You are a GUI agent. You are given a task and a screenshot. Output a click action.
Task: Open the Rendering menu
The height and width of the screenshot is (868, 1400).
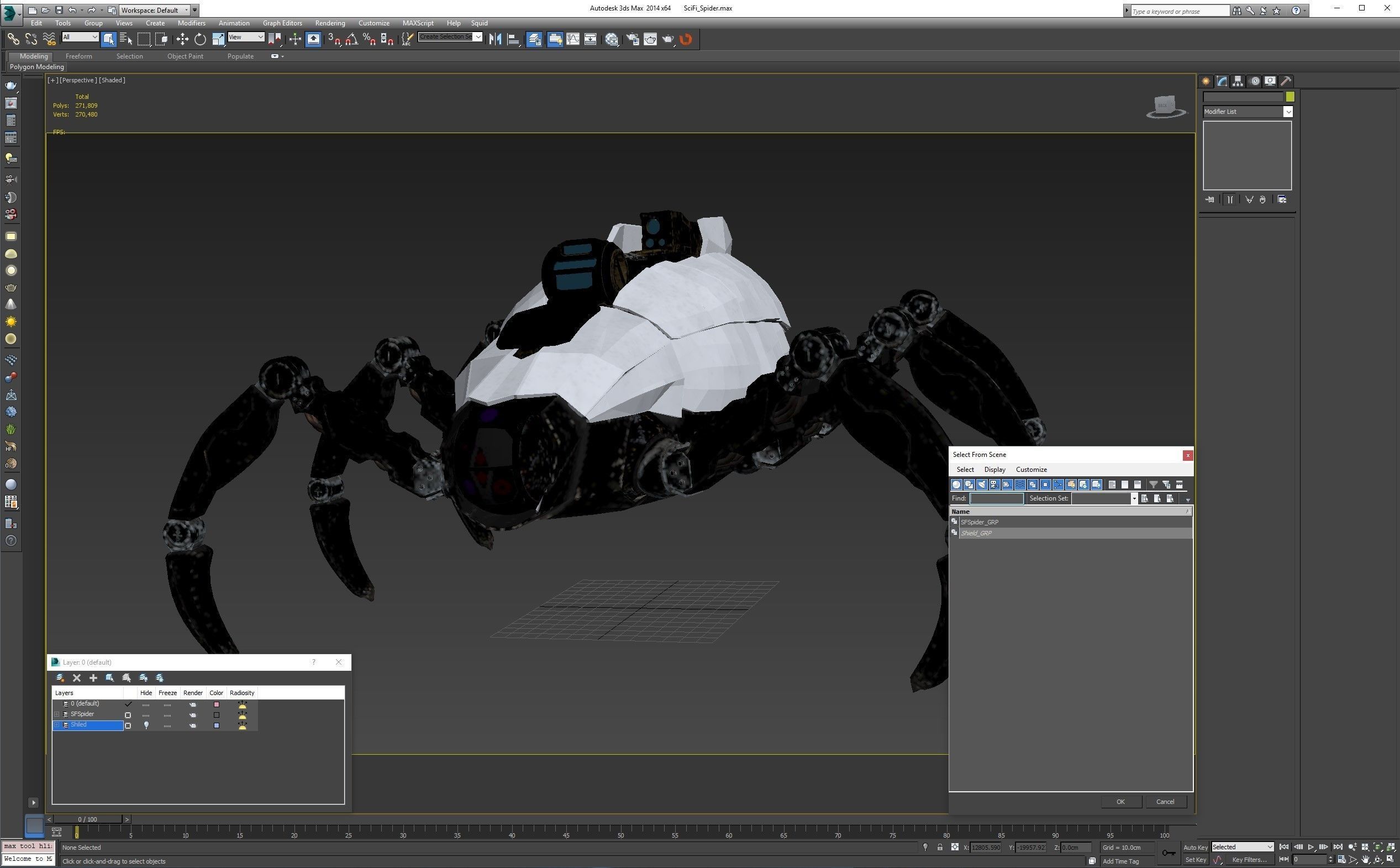click(x=330, y=23)
